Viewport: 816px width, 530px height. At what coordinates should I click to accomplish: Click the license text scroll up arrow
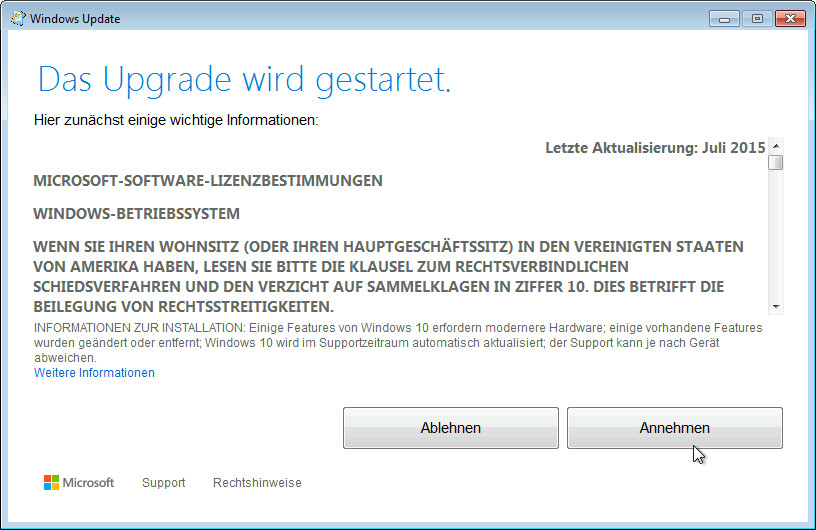pos(776,146)
